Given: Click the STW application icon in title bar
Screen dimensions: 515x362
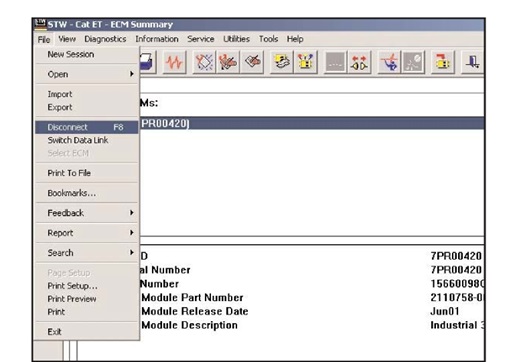Looking at the screenshot, I should coord(40,24).
